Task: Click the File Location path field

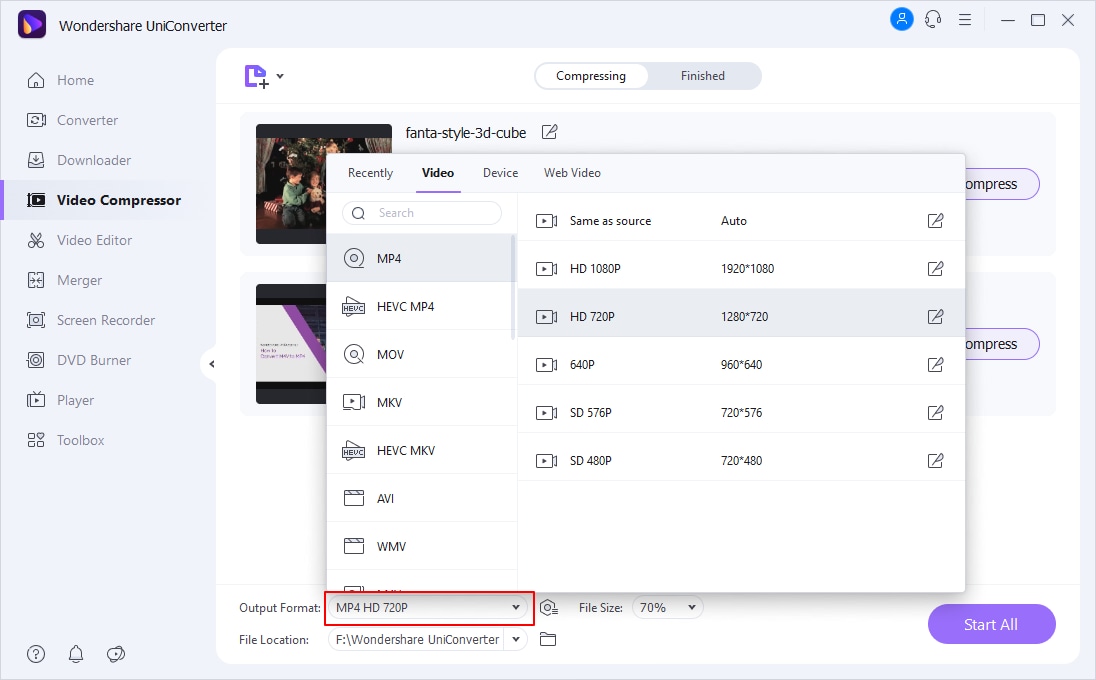Action: [x=417, y=639]
